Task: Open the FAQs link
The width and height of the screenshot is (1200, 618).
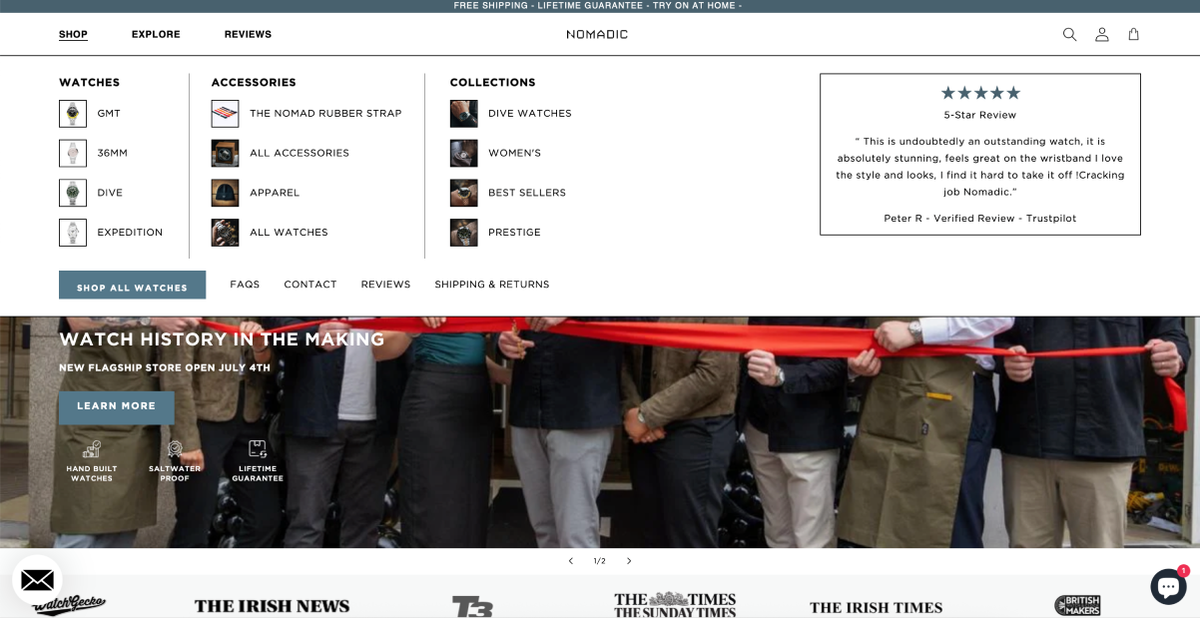Action: pyautogui.click(x=244, y=285)
